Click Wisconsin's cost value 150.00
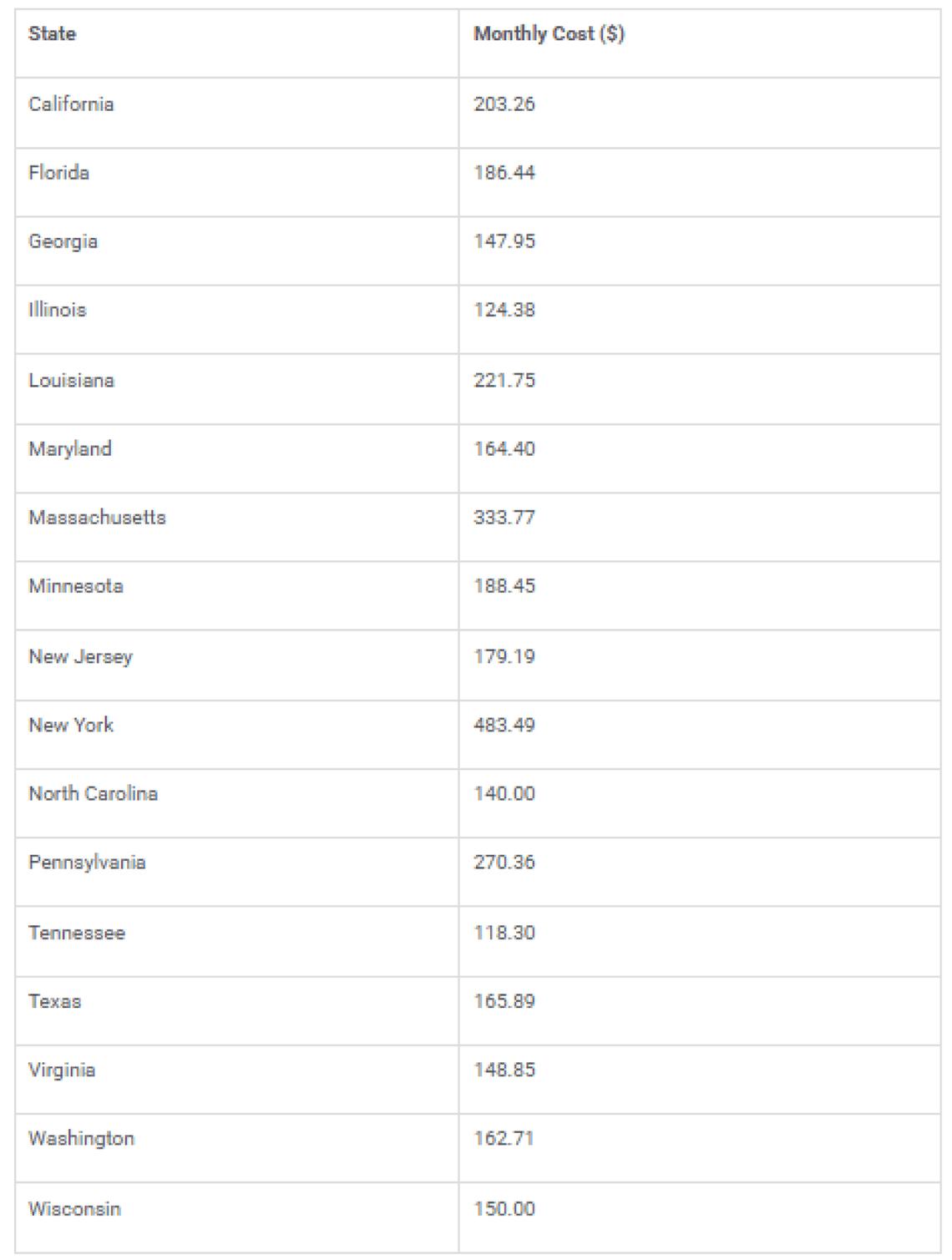The width and height of the screenshot is (952, 1260). [504, 1208]
